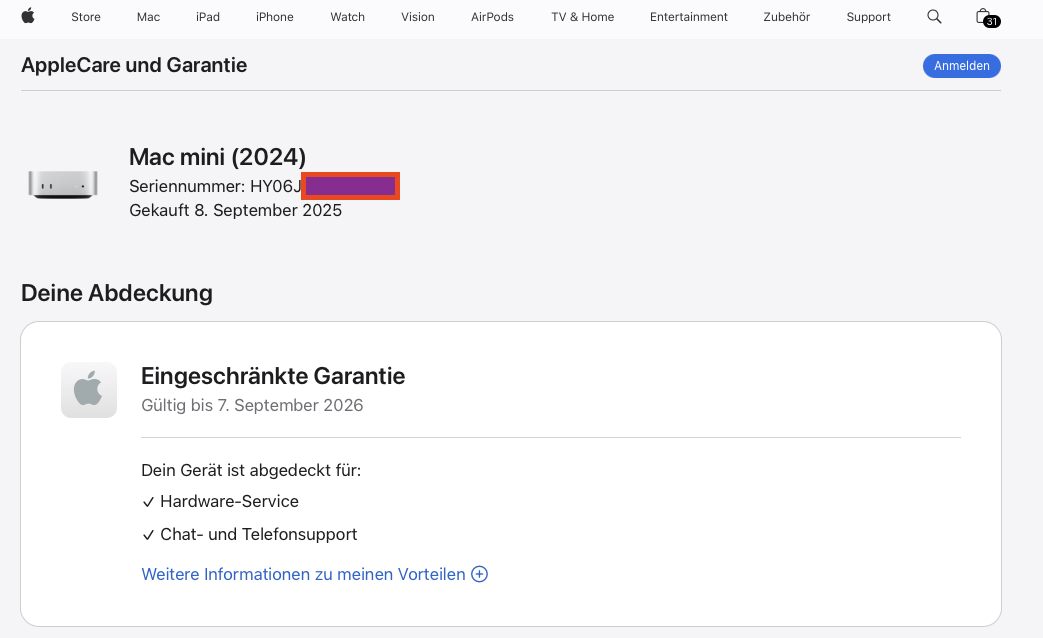Open Weitere Informationen zu meinen Vorteilen link

[x=303, y=574]
